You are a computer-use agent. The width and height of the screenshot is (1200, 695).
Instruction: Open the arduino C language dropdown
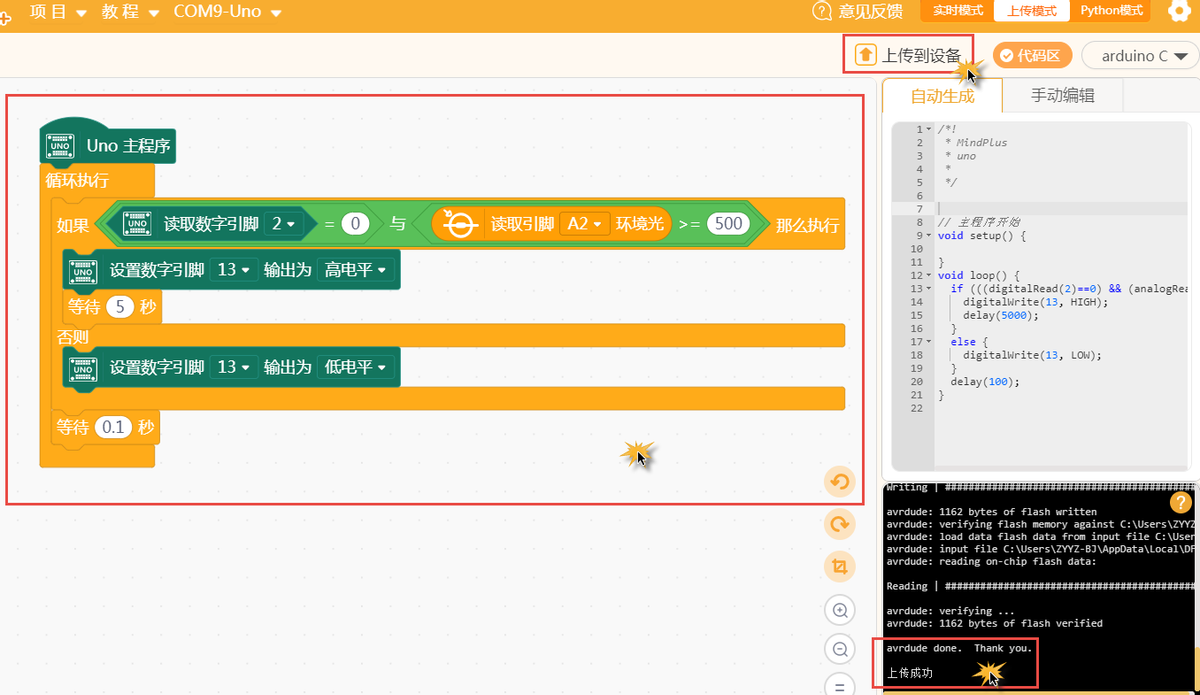click(1139, 55)
